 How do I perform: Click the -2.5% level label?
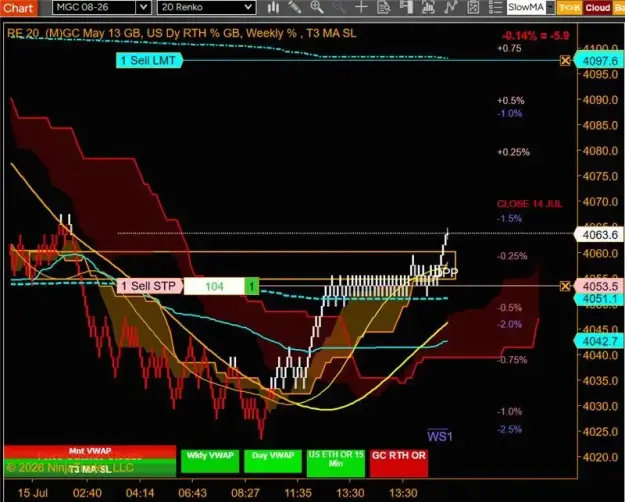[509, 429]
